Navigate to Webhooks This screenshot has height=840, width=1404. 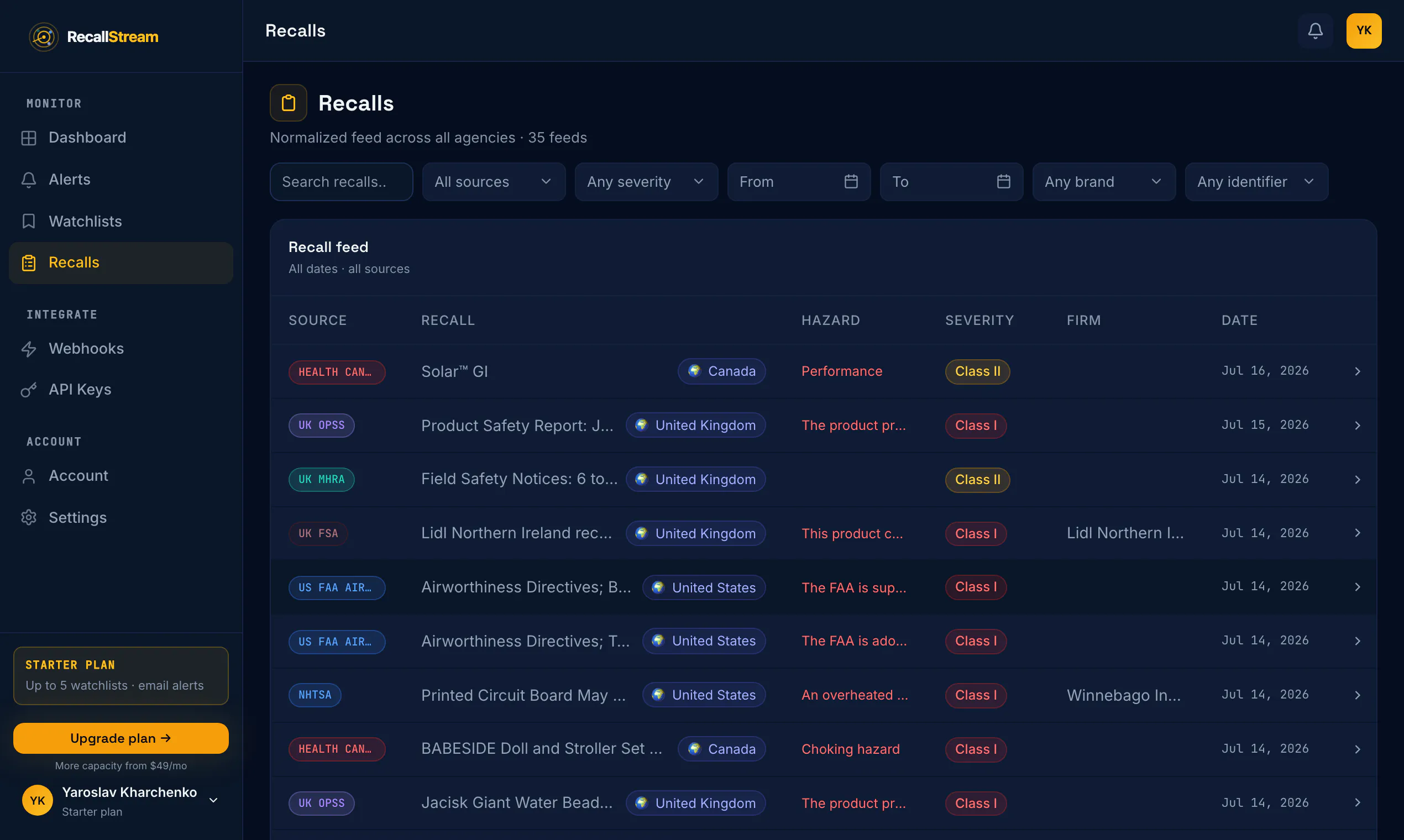tap(121, 349)
